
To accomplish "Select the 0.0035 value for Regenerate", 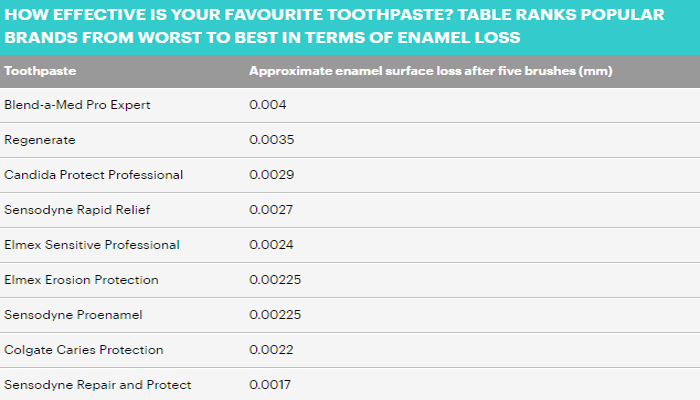I will 270,140.
